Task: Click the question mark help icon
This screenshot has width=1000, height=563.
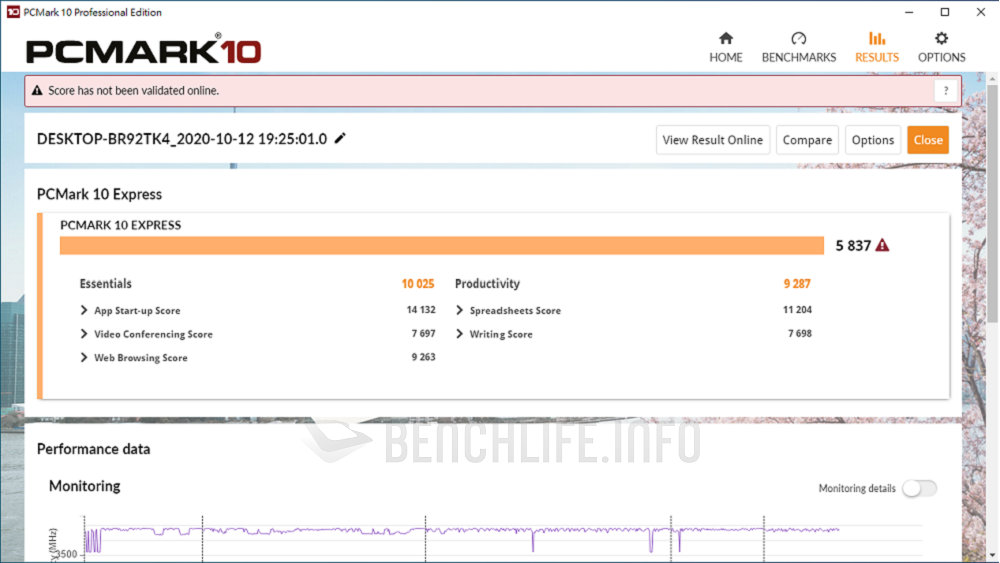Action: point(946,91)
